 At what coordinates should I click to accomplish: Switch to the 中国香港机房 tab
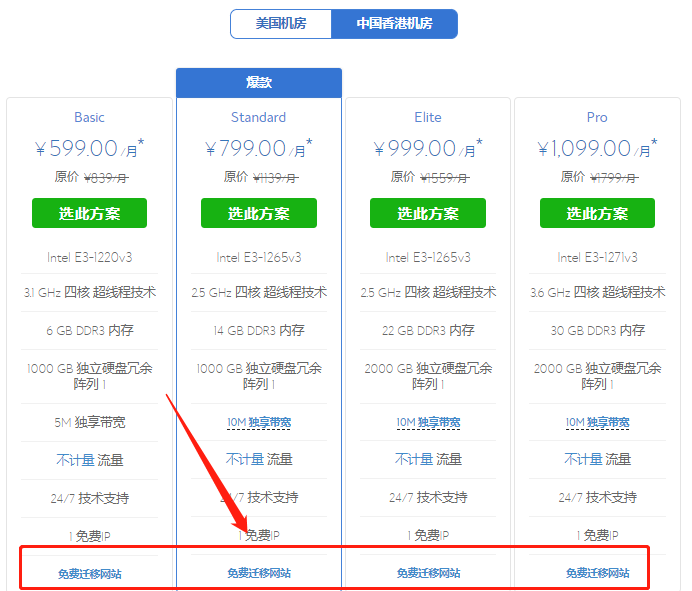[x=394, y=24]
